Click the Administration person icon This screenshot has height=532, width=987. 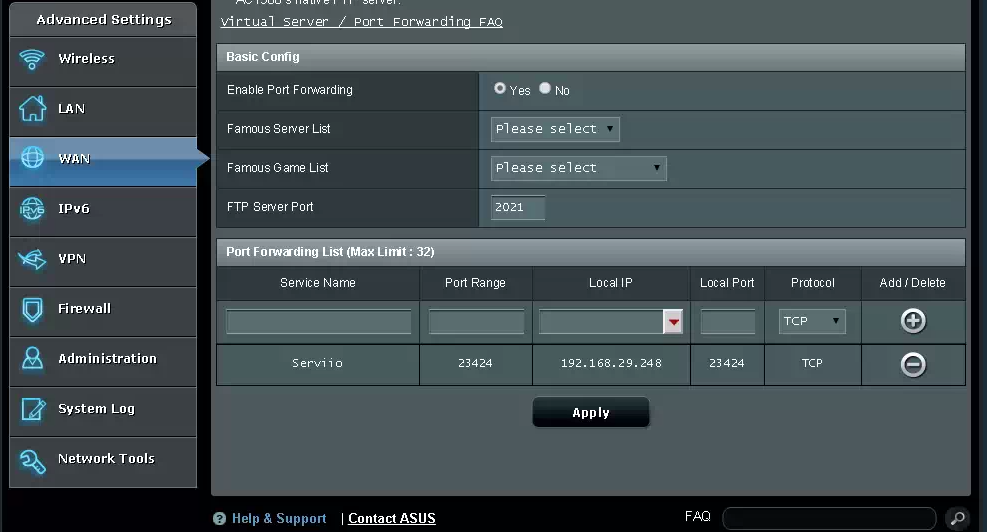[x=33, y=359]
